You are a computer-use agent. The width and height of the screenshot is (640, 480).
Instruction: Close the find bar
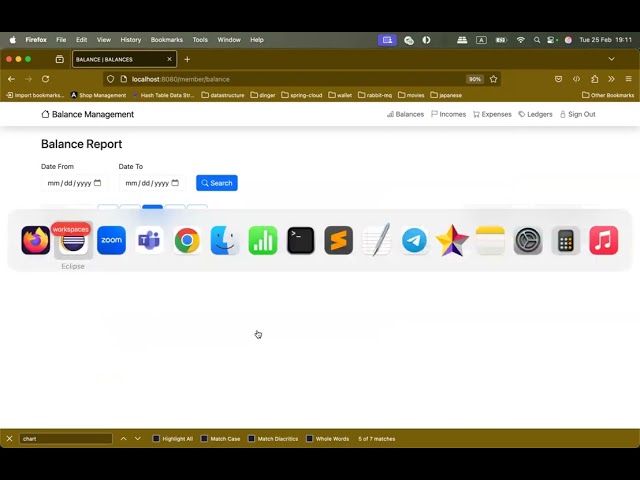9,438
